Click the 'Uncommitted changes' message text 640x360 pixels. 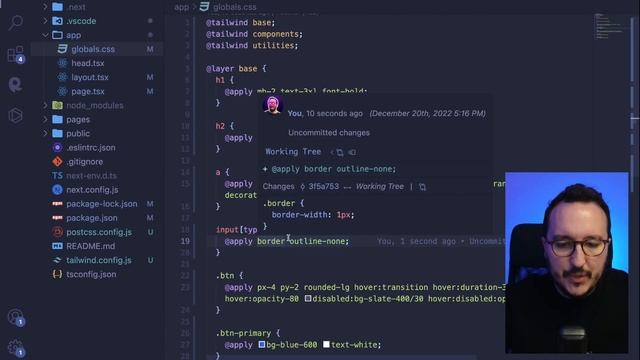click(329, 133)
